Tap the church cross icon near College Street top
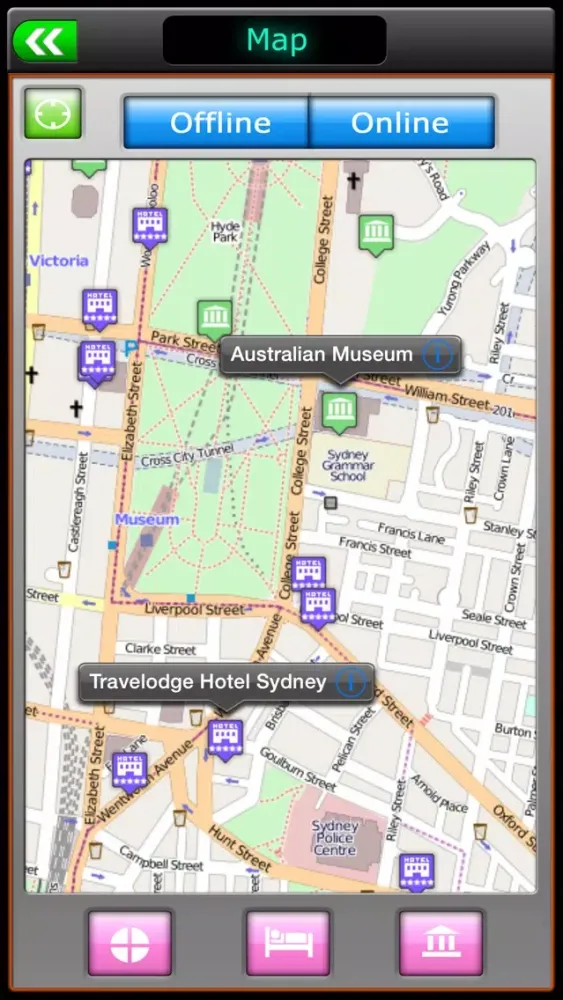Screen dimensions: 563x1000 353,180
